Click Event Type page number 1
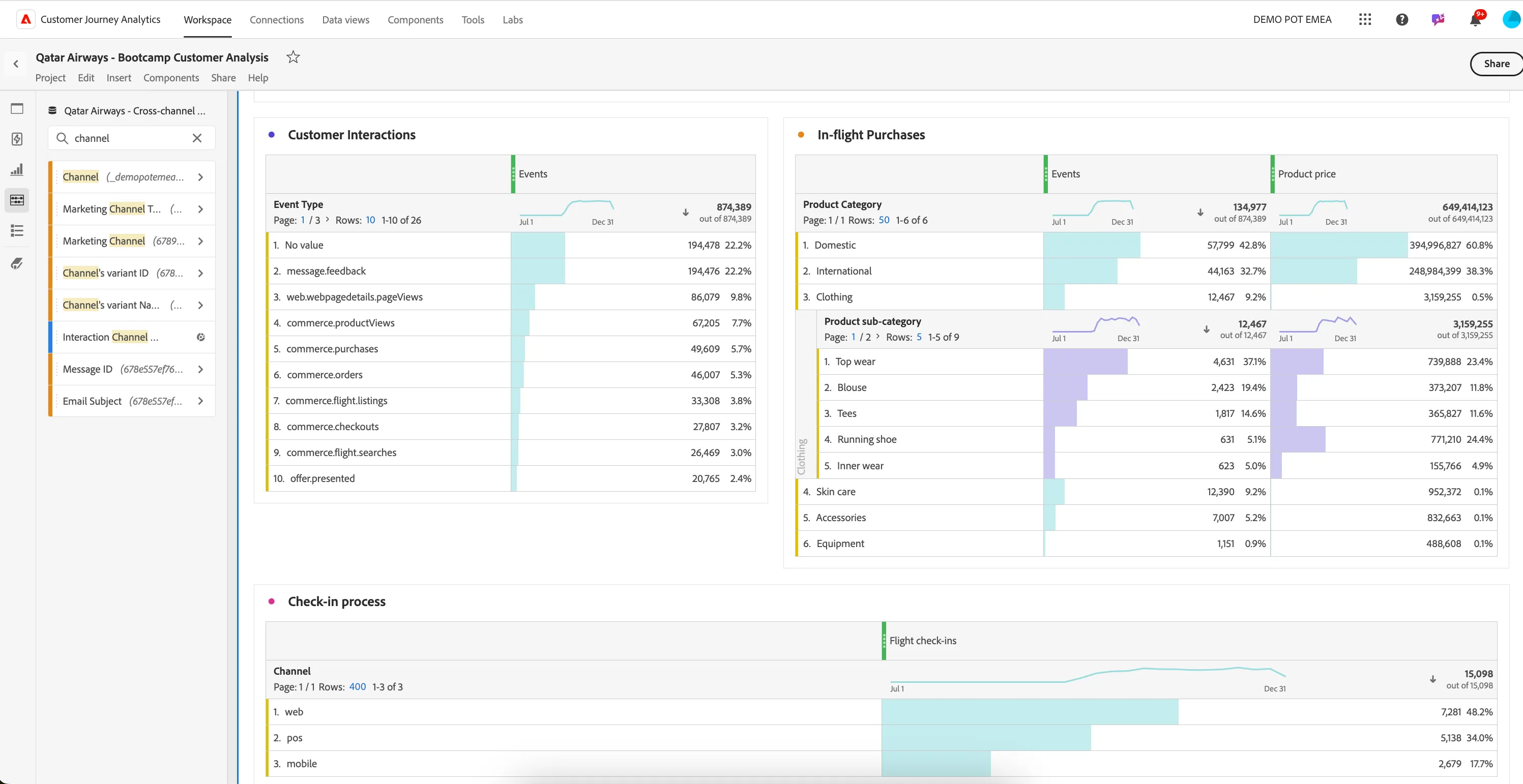The image size is (1523, 784). click(303, 220)
